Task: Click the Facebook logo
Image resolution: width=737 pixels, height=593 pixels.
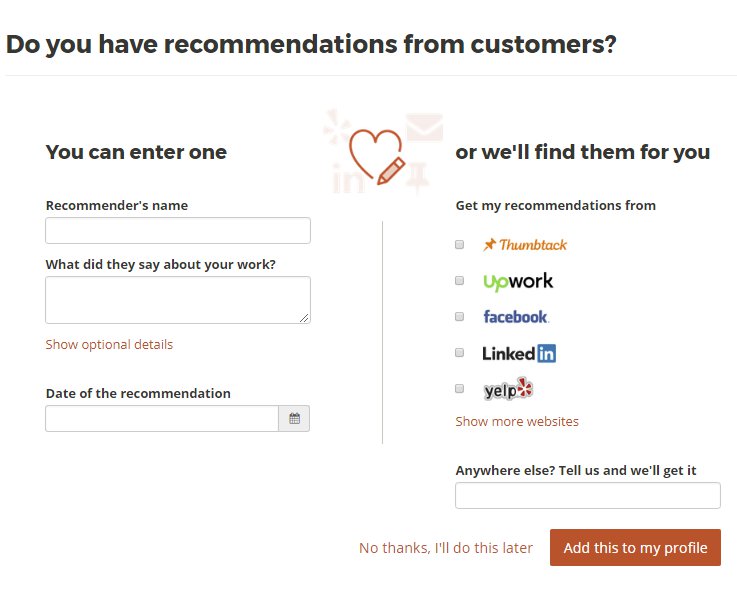Action: [515, 317]
